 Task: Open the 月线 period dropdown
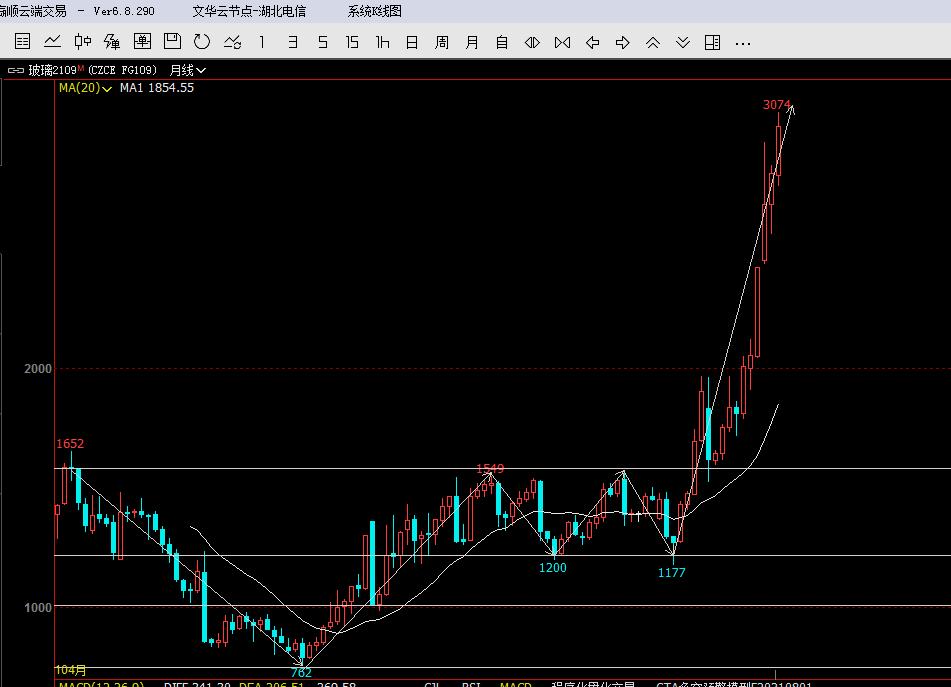(x=187, y=70)
